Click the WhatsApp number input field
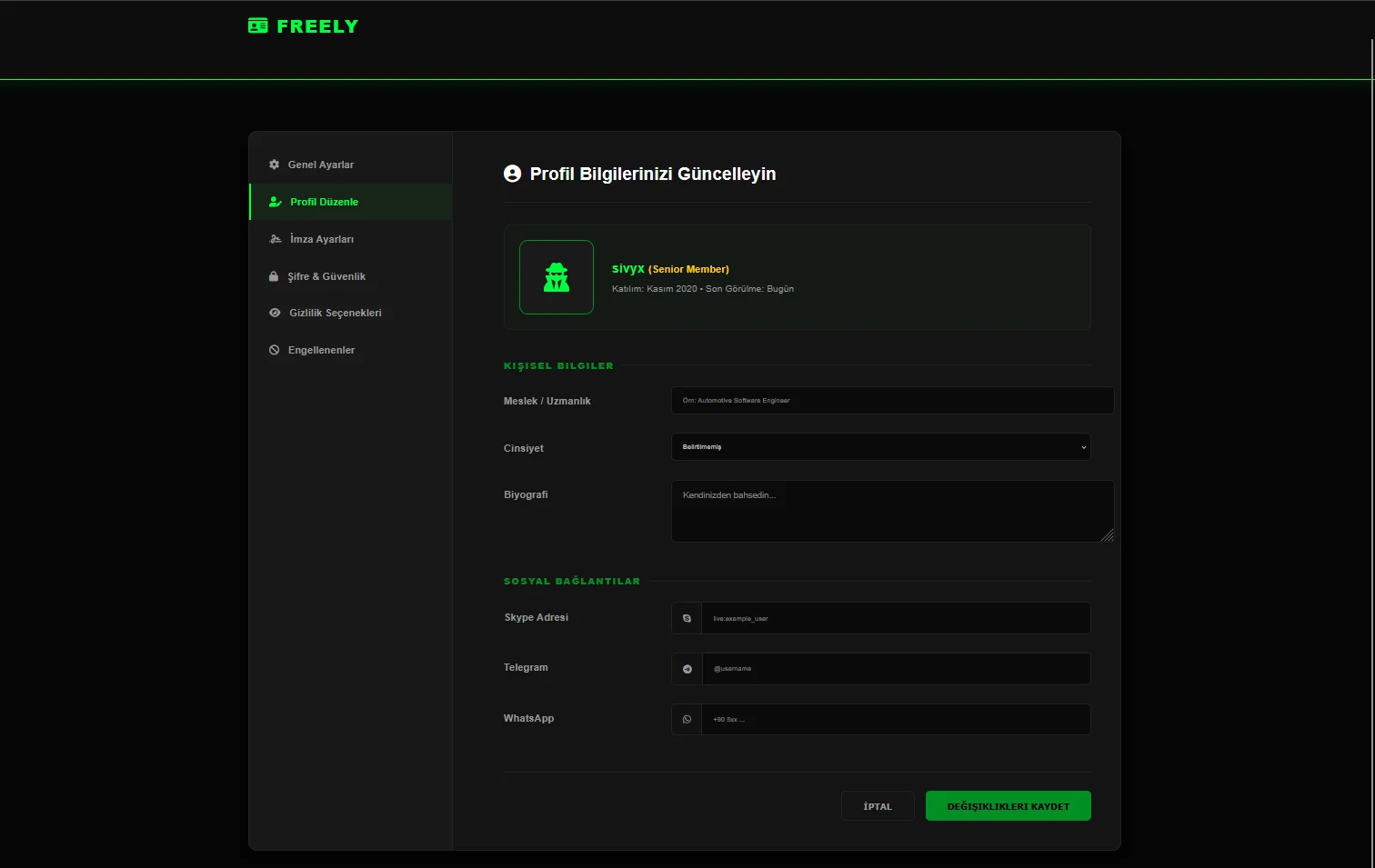 tap(896, 719)
